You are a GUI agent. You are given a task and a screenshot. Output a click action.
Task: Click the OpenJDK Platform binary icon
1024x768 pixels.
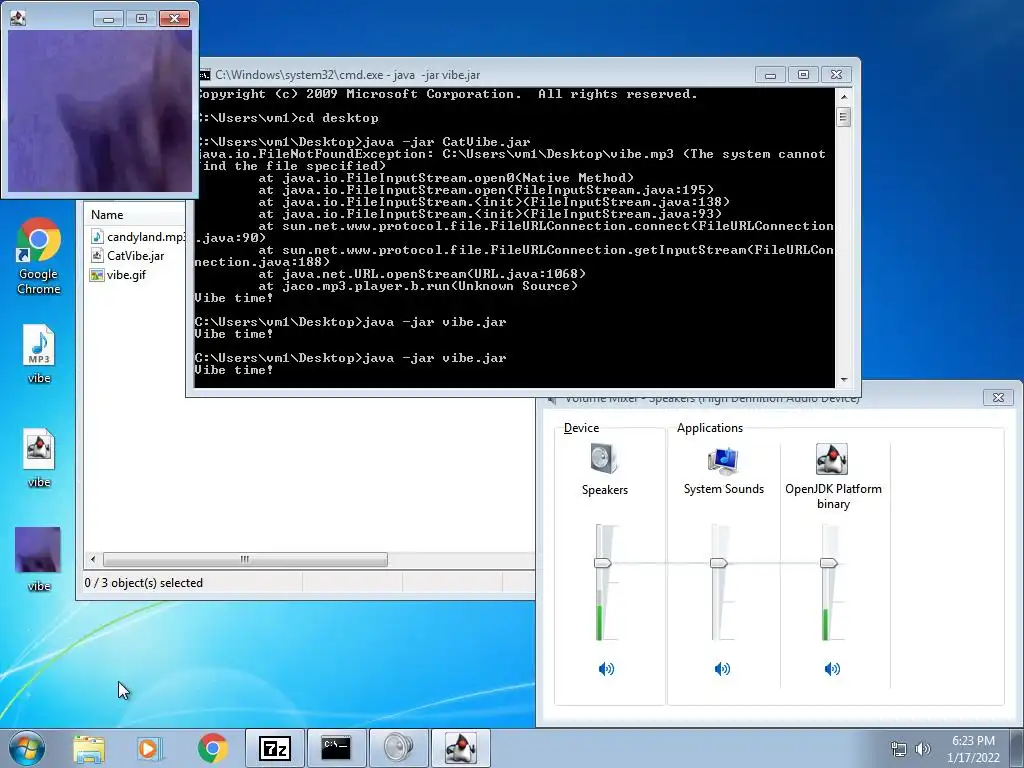[x=831, y=458]
